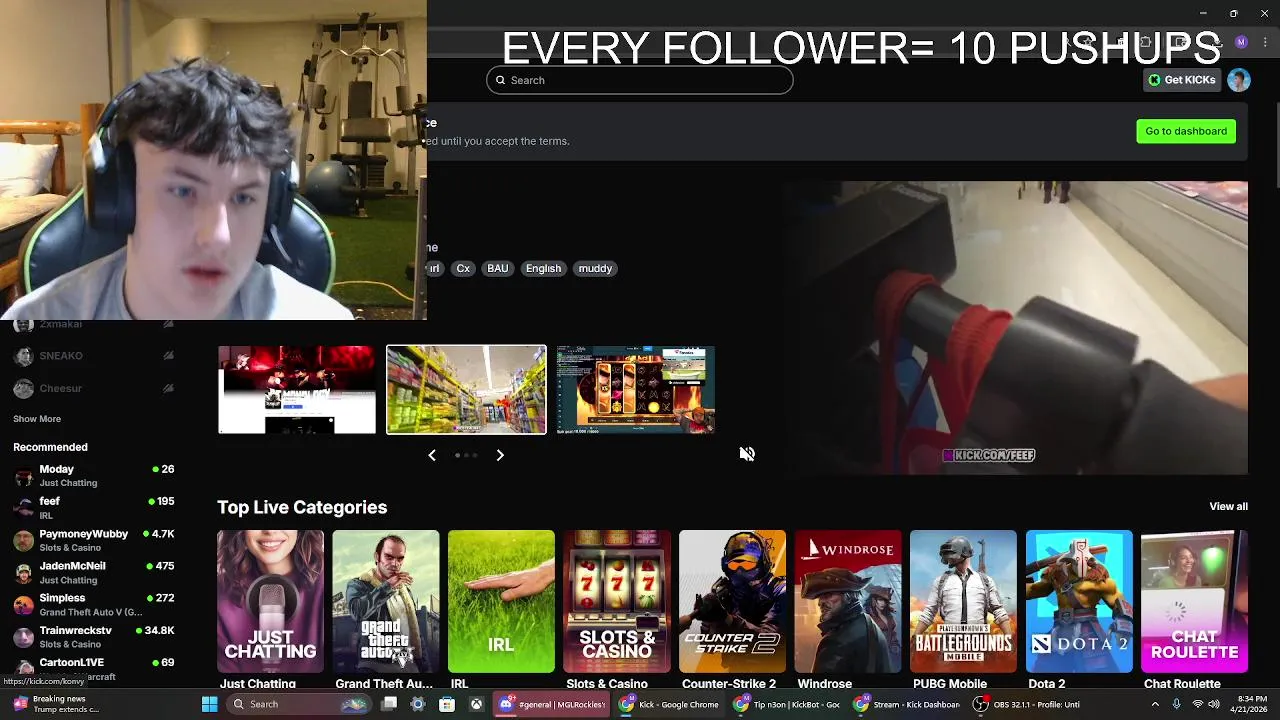Open Cheesur channel in sidebar

94,388
